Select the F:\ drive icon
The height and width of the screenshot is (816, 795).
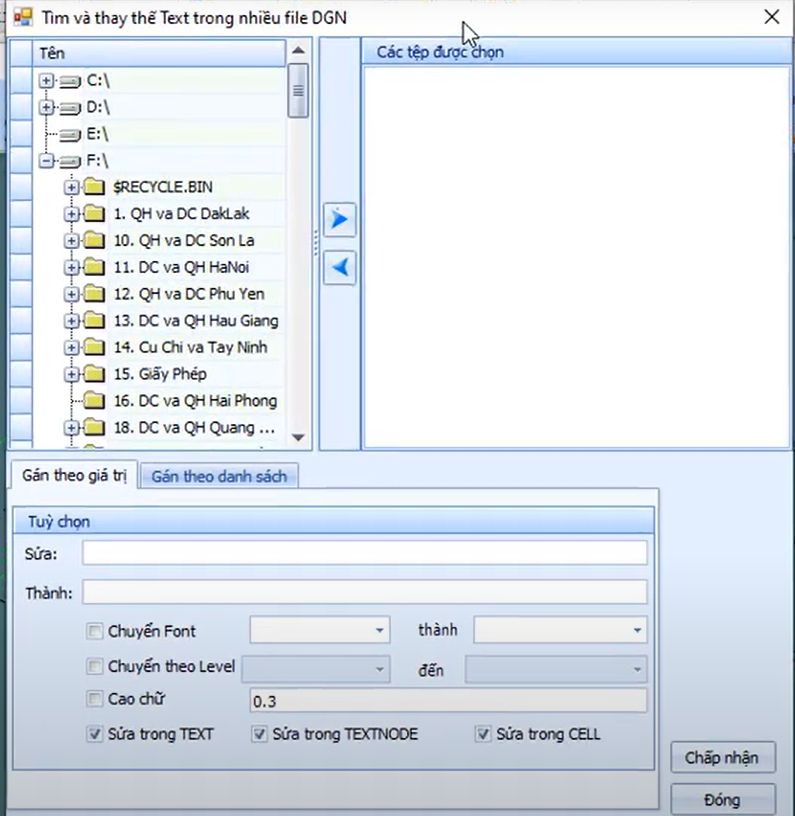70,161
